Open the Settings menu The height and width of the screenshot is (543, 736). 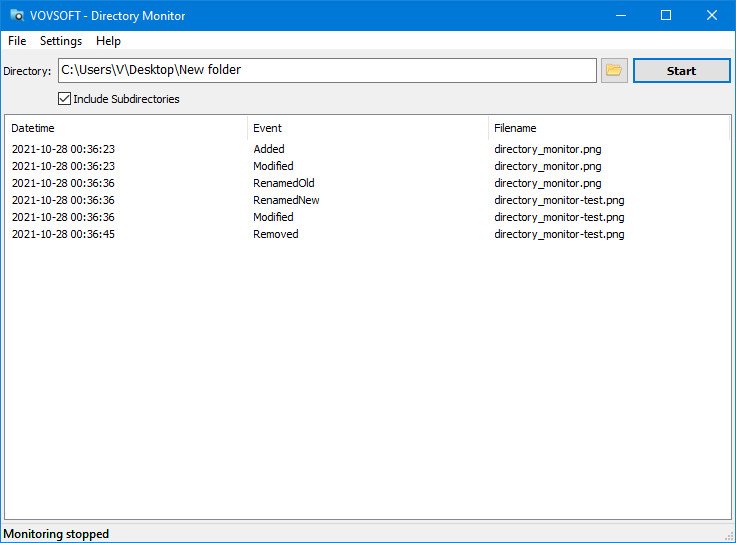pyautogui.click(x=61, y=41)
